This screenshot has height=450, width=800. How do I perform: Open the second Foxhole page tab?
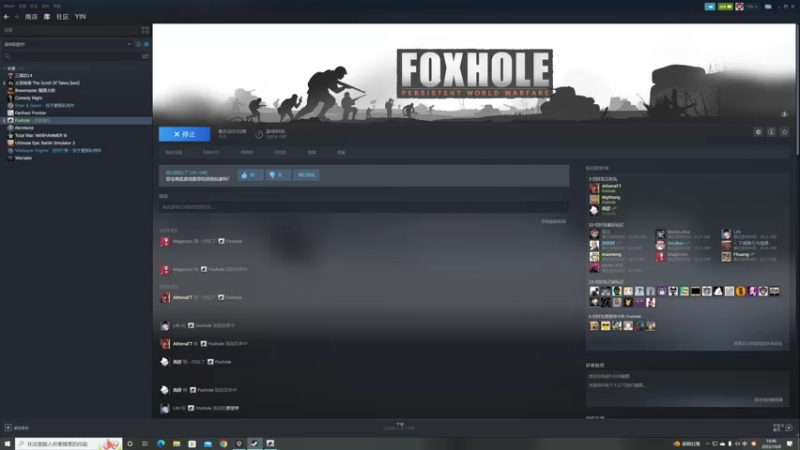211,153
